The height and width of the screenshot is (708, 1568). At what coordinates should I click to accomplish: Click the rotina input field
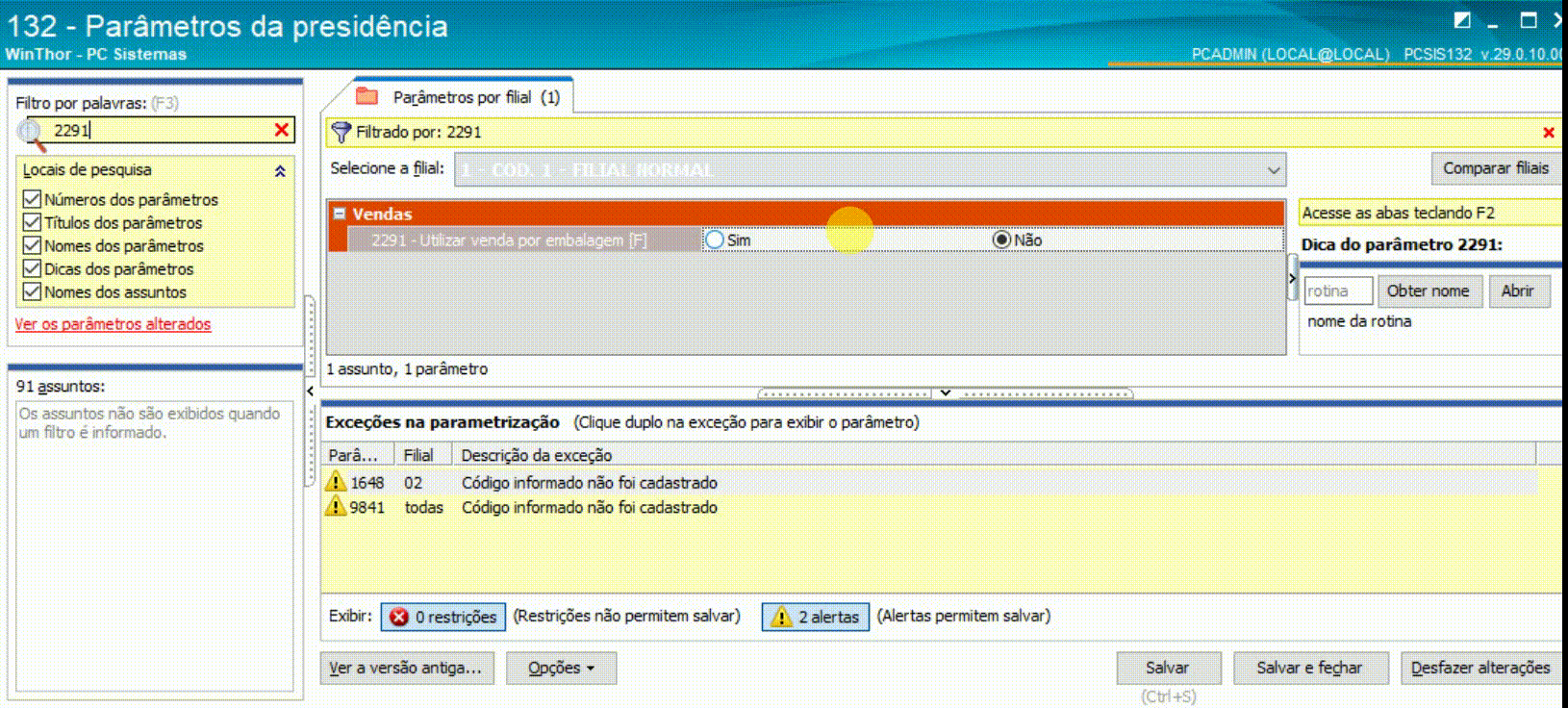[x=1337, y=291]
